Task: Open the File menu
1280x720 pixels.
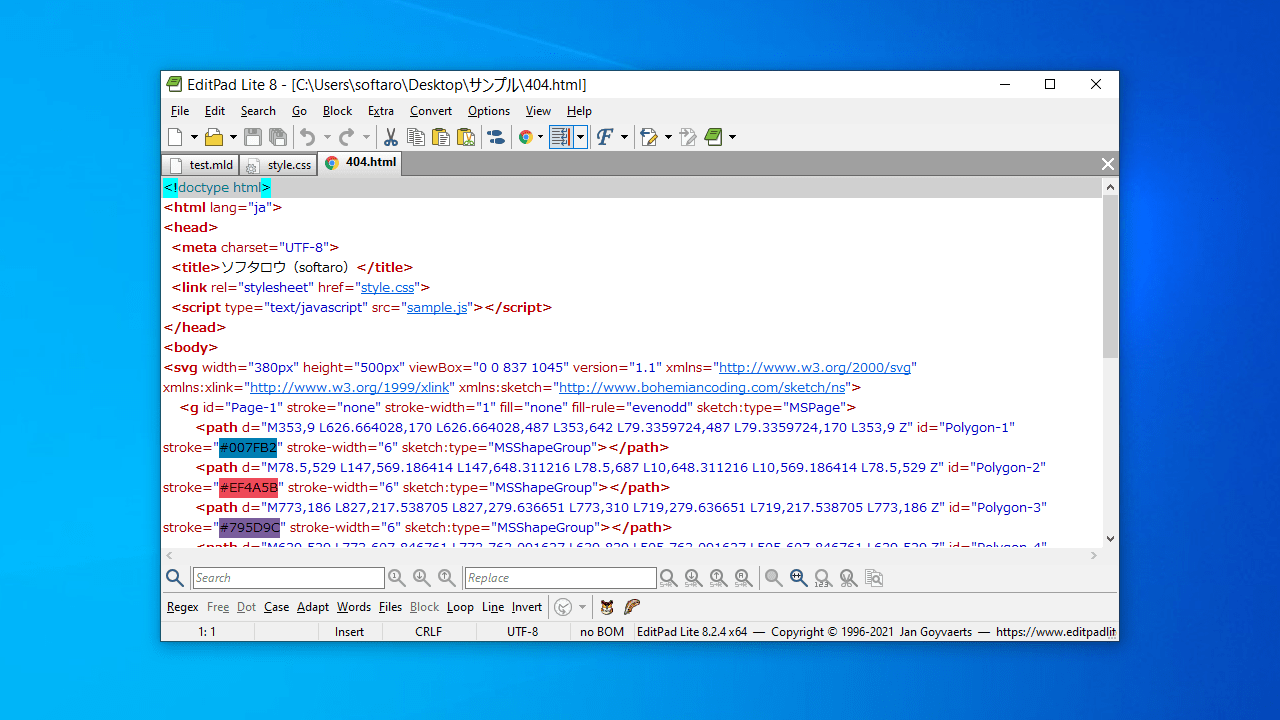Action: 180,111
